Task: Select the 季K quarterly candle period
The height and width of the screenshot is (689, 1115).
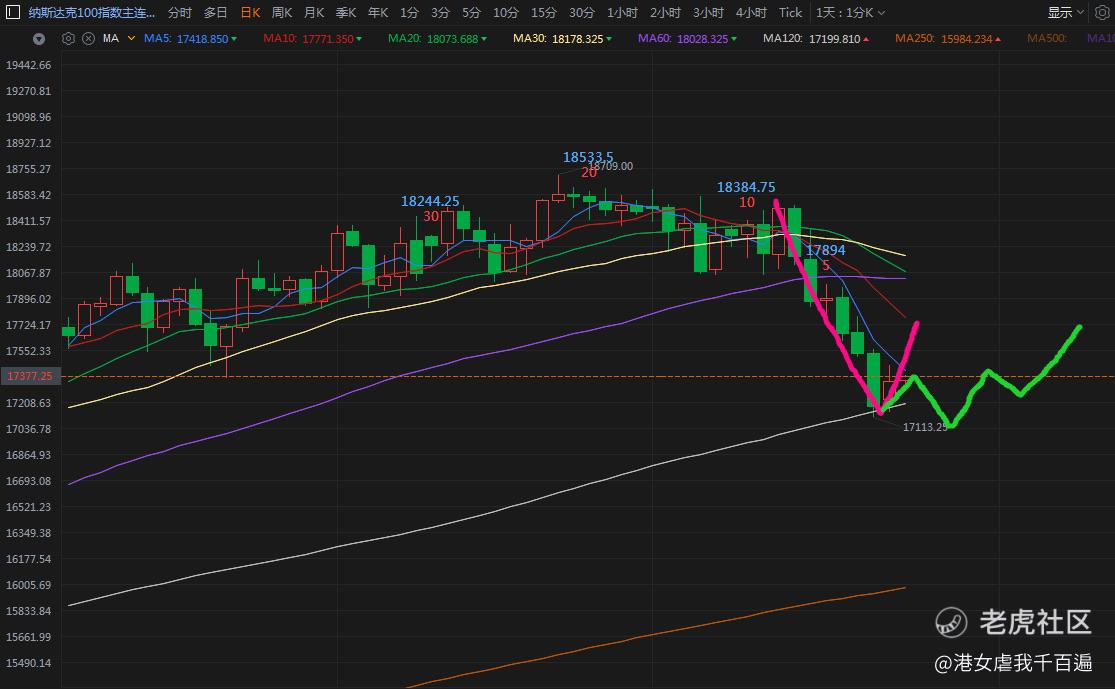Action: pos(346,13)
